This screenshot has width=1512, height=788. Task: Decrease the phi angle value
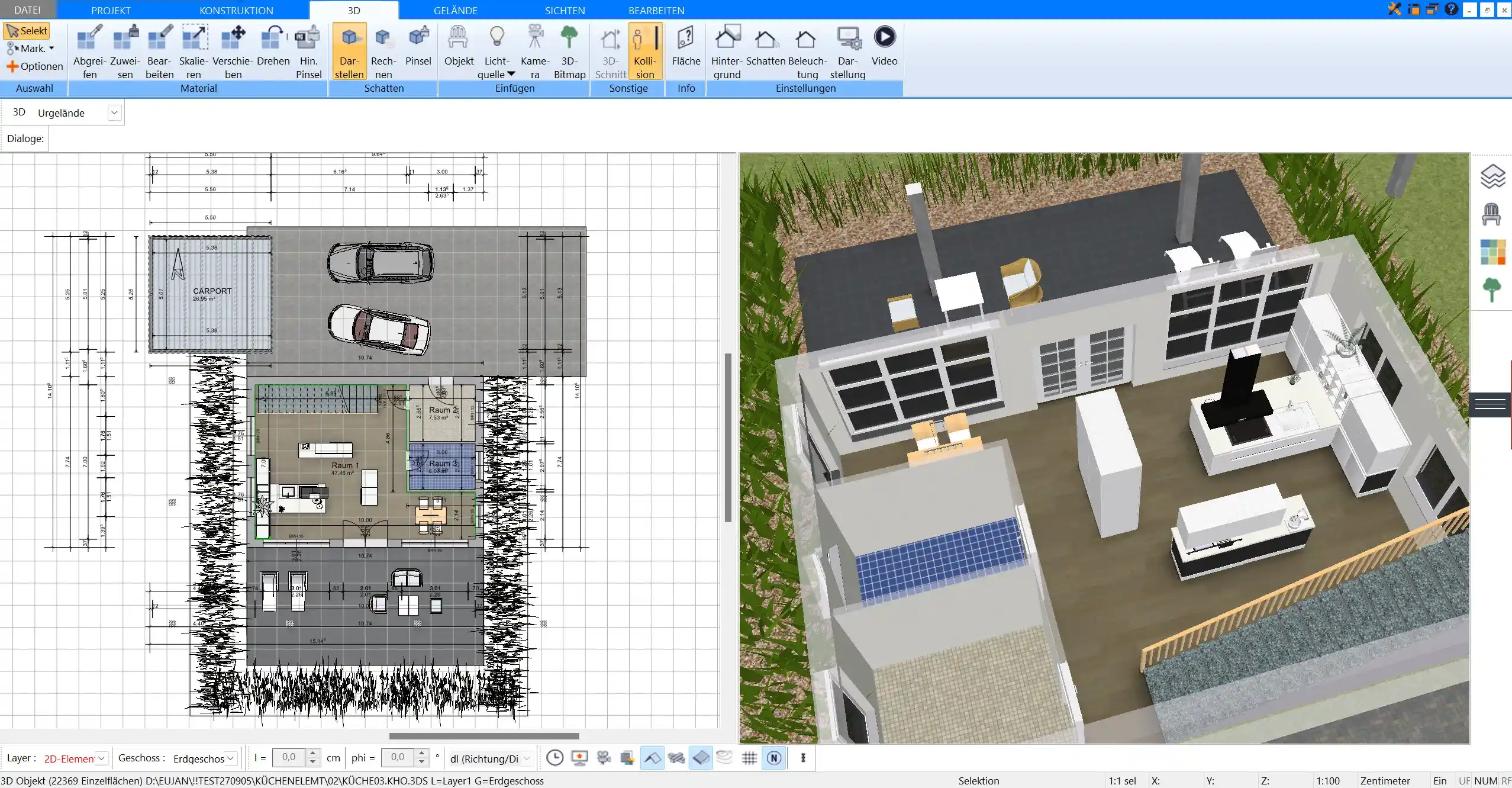(421, 762)
